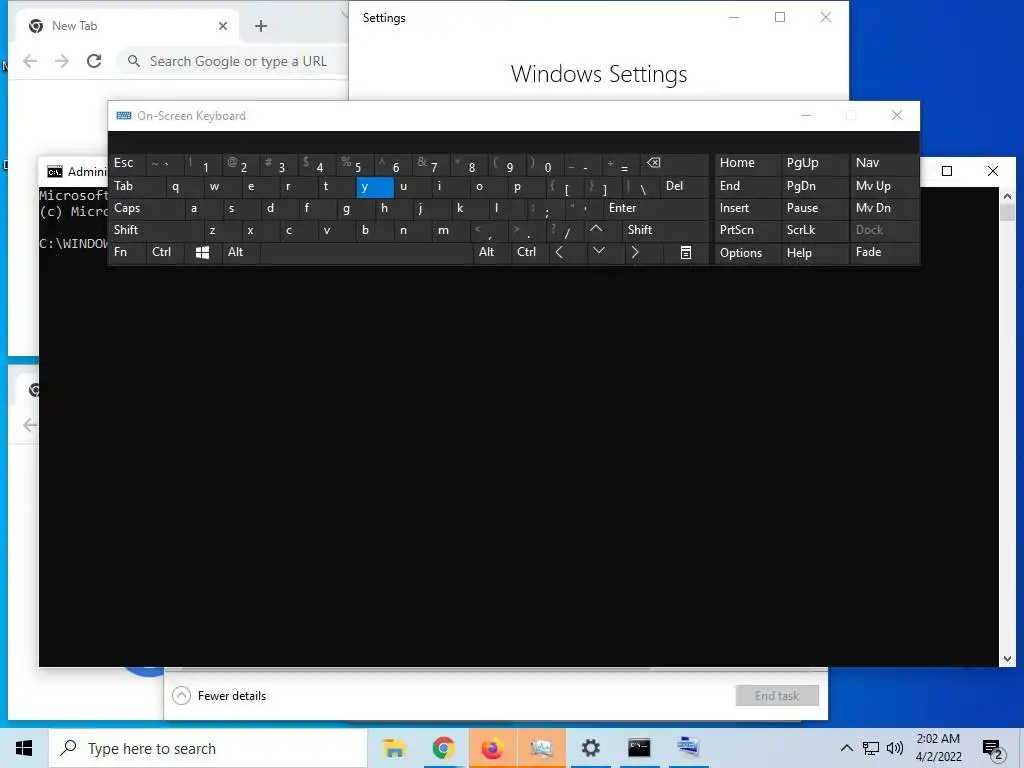Viewport: 1024px width, 768px height.
Task: Click Mv Dn key on On-Screen Keyboard
Action: pyautogui.click(x=884, y=208)
